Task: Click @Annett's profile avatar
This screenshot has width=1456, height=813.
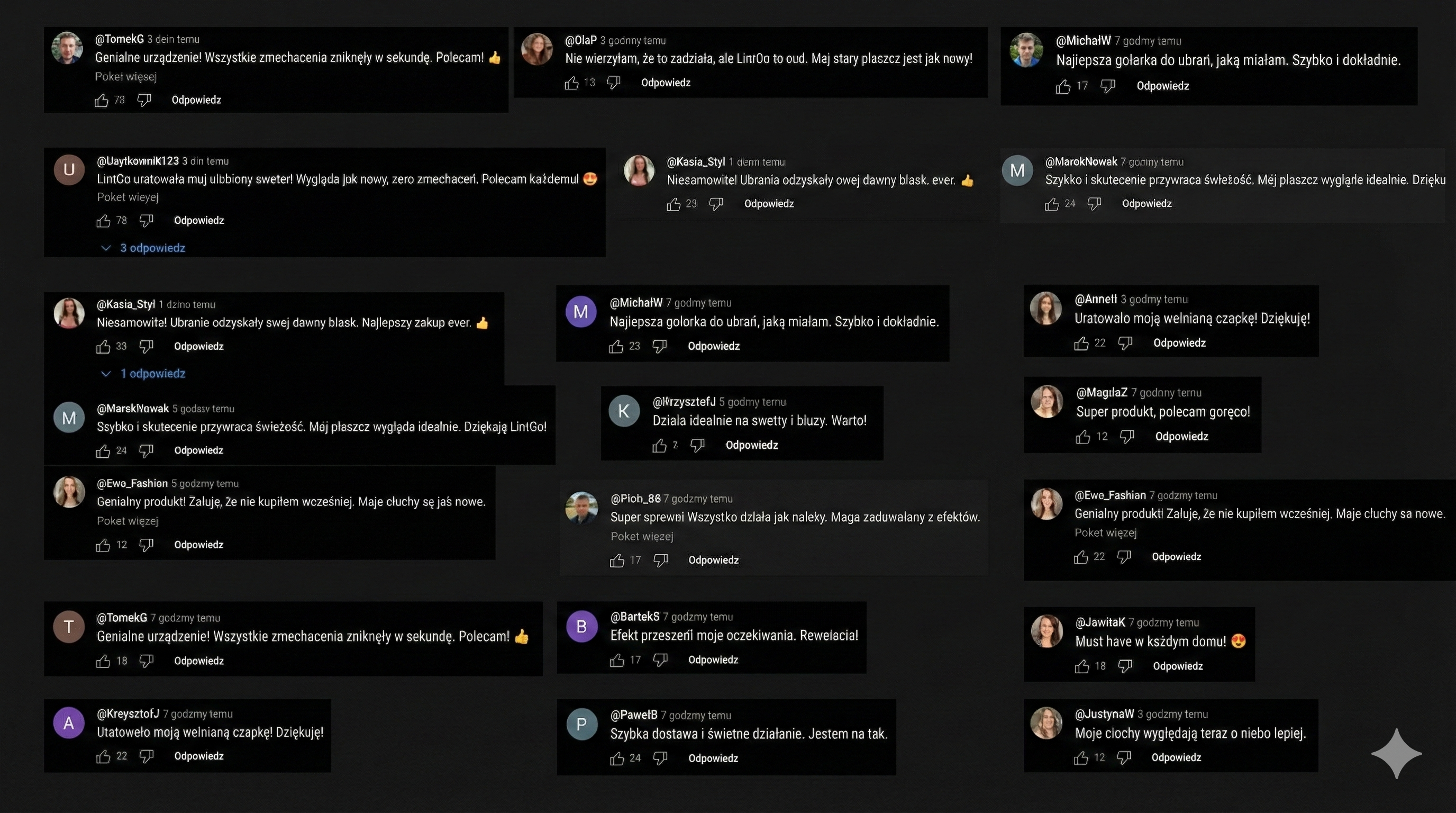Action: pyautogui.click(x=1045, y=309)
